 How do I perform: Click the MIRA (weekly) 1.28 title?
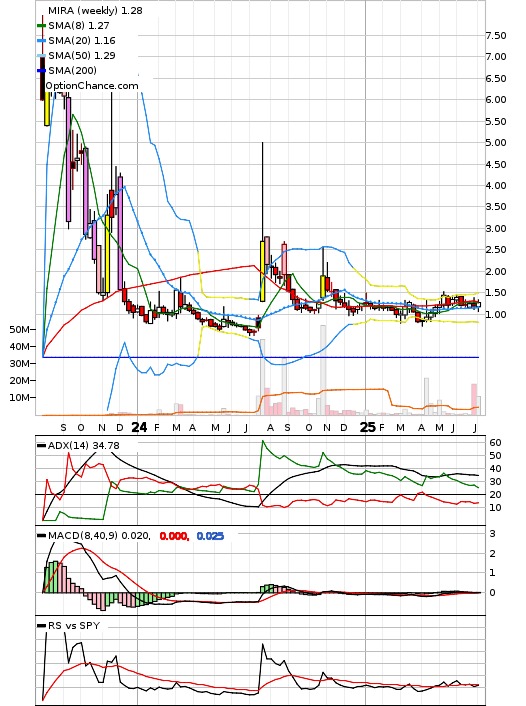click(x=95, y=10)
